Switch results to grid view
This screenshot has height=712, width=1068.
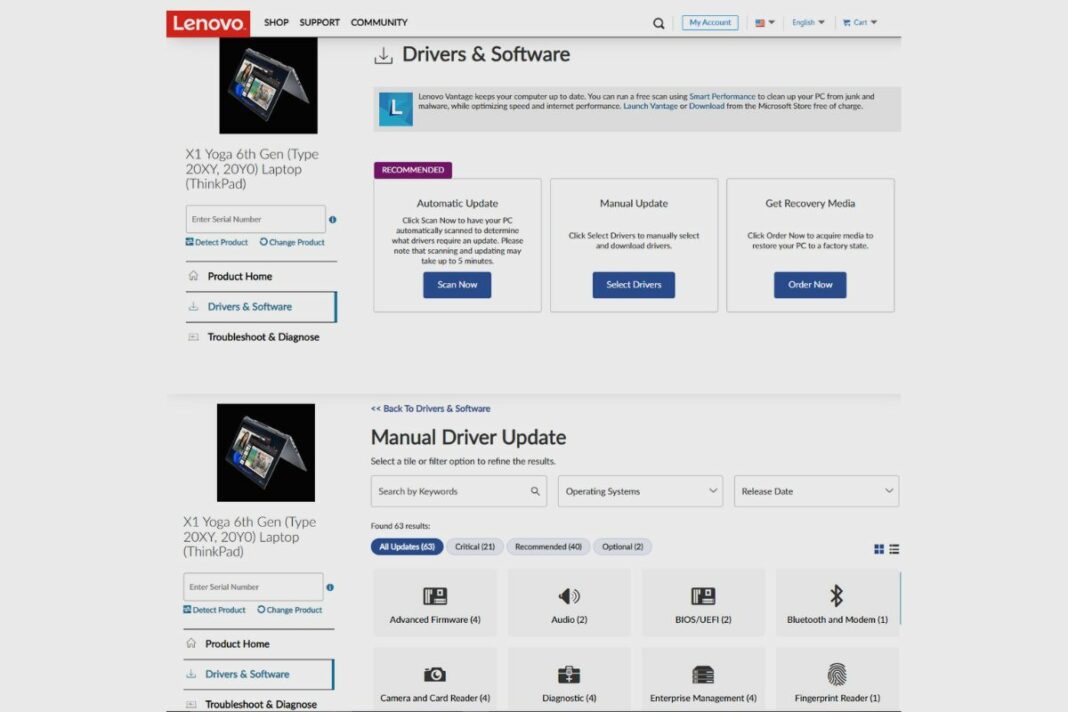click(x=878, y=548)
